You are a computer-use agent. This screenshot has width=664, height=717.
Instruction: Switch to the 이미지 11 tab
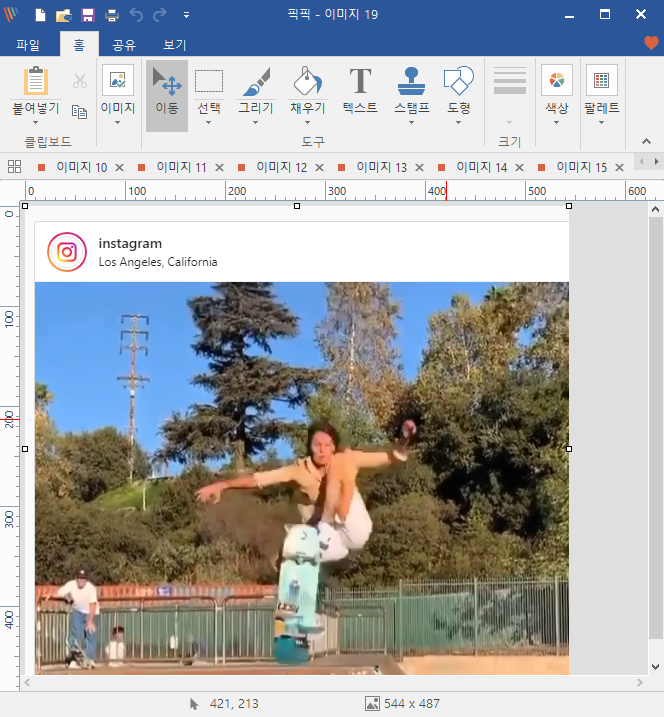click(x=181, y=167)
